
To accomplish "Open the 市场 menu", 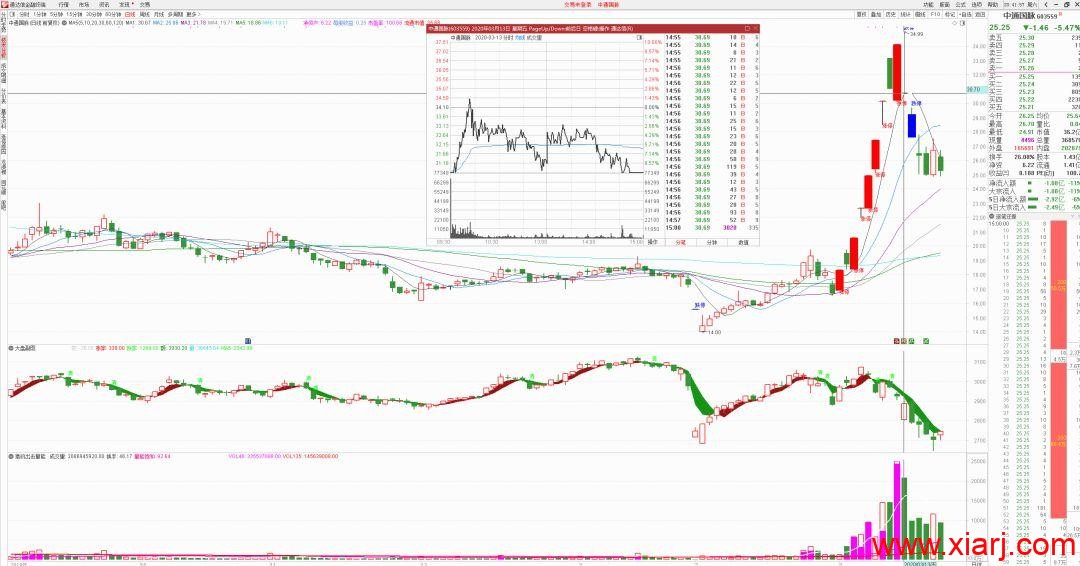I will (83, 4).
